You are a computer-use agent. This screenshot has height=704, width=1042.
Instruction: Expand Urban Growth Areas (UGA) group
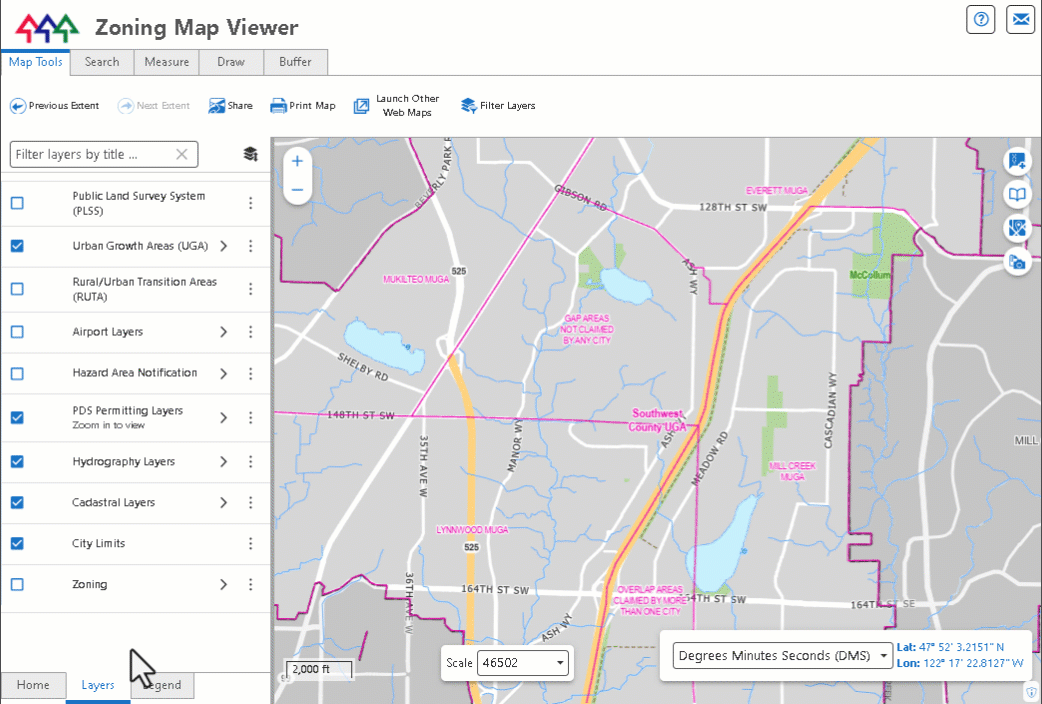tap(223, 246)
